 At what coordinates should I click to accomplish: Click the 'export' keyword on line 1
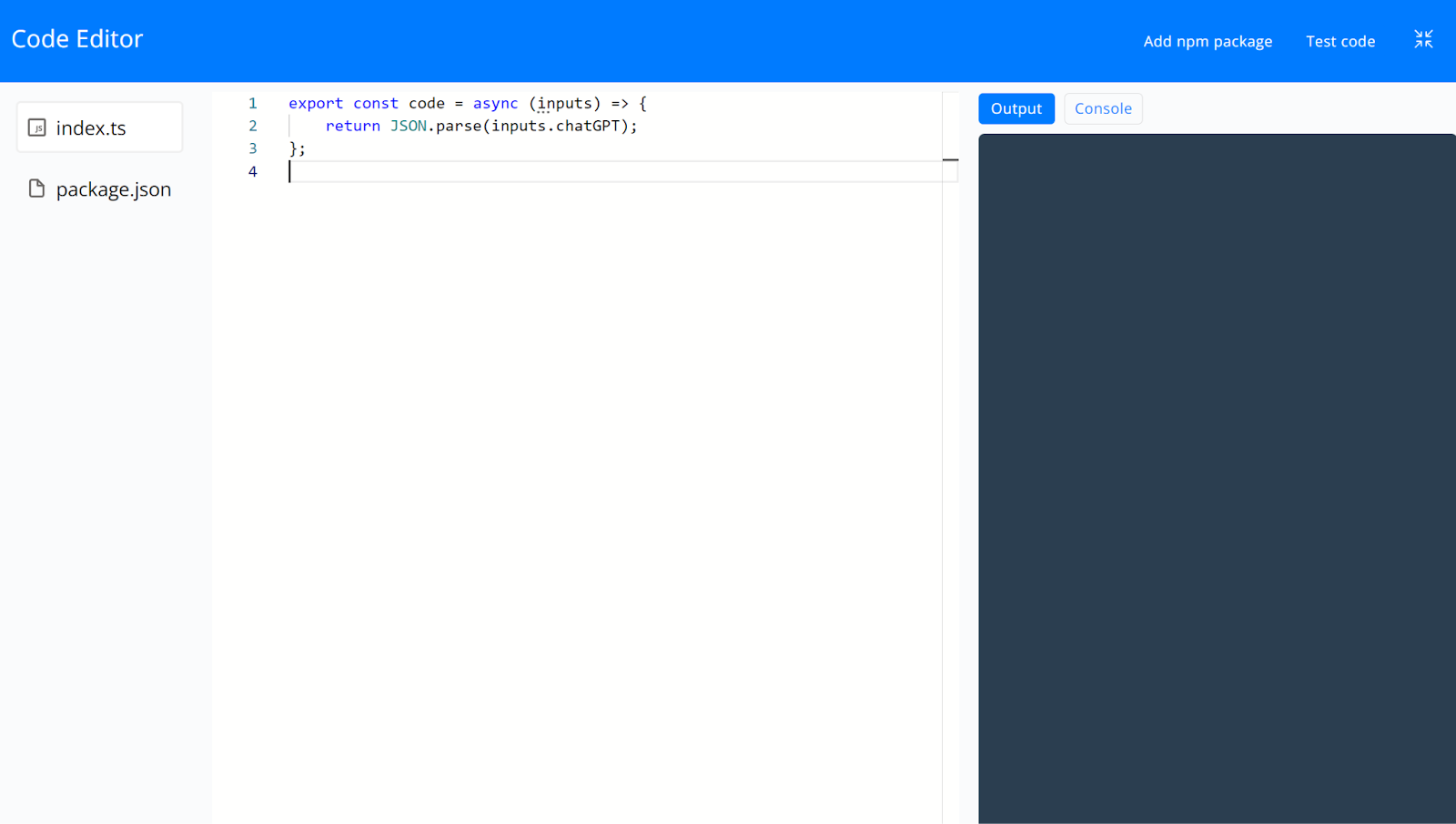tap(316, 104)
